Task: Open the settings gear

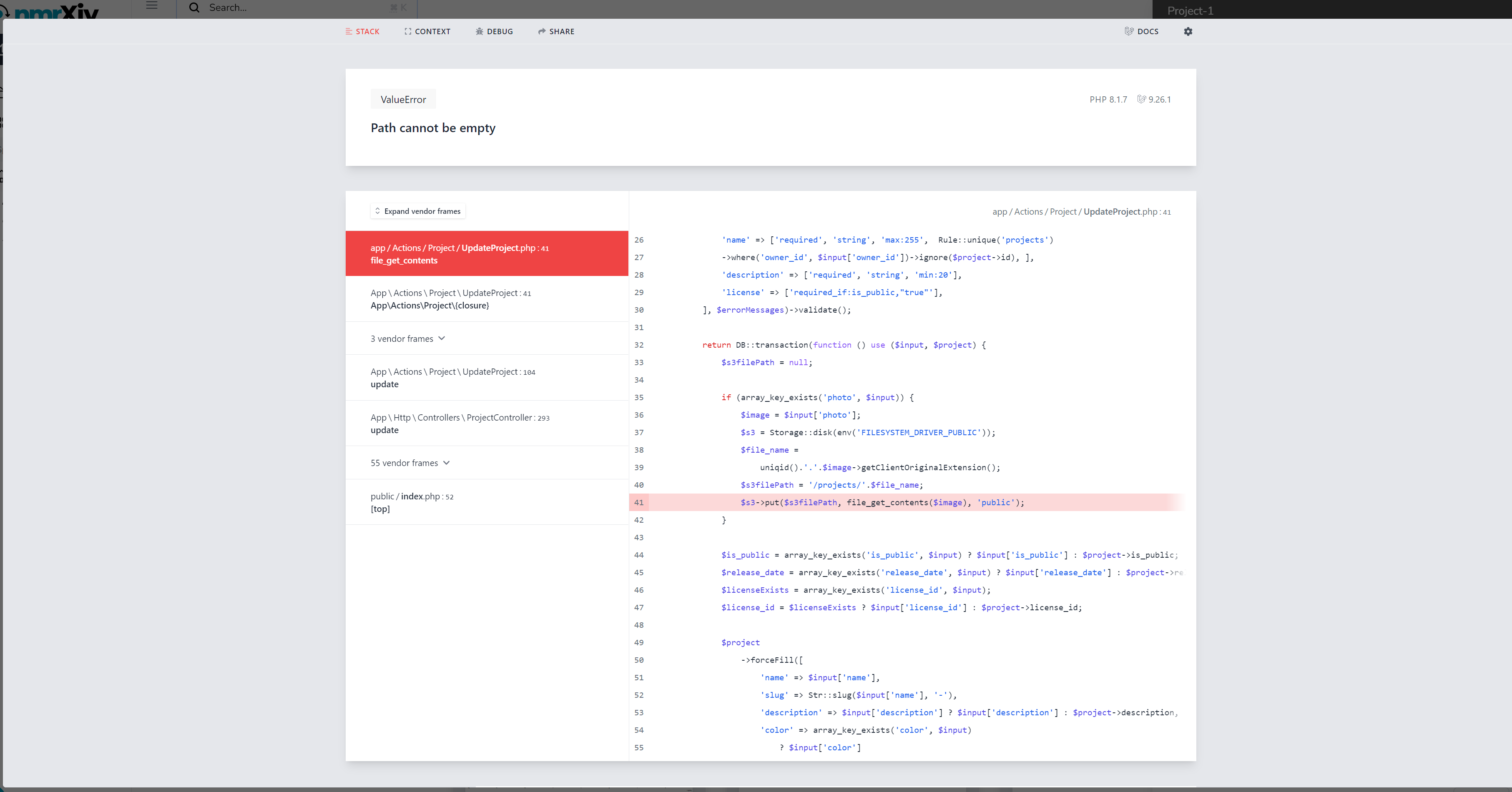Action: pos(1188,31)
